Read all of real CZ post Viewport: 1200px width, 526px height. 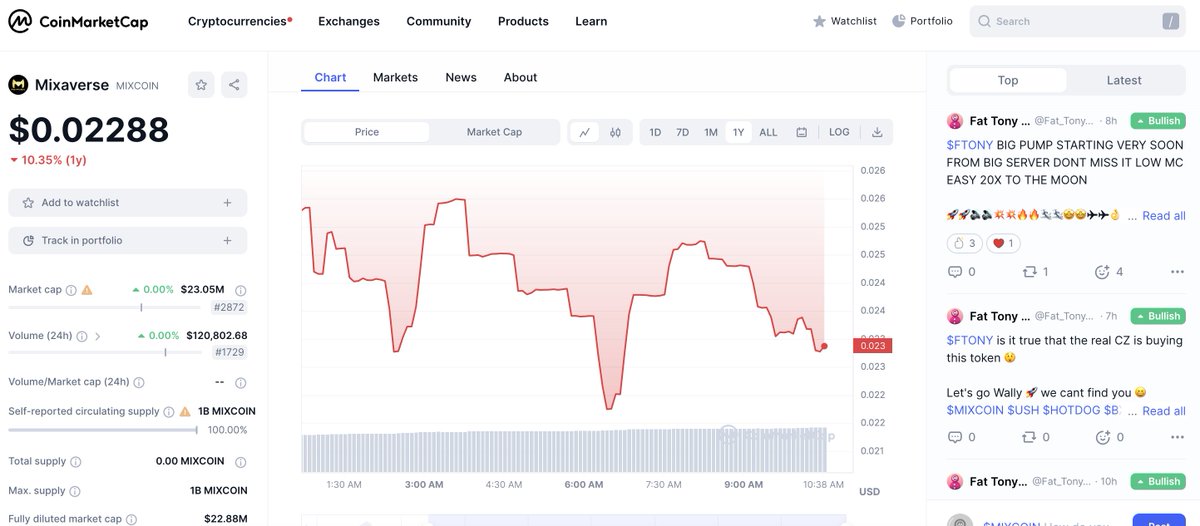point(1164,411)
